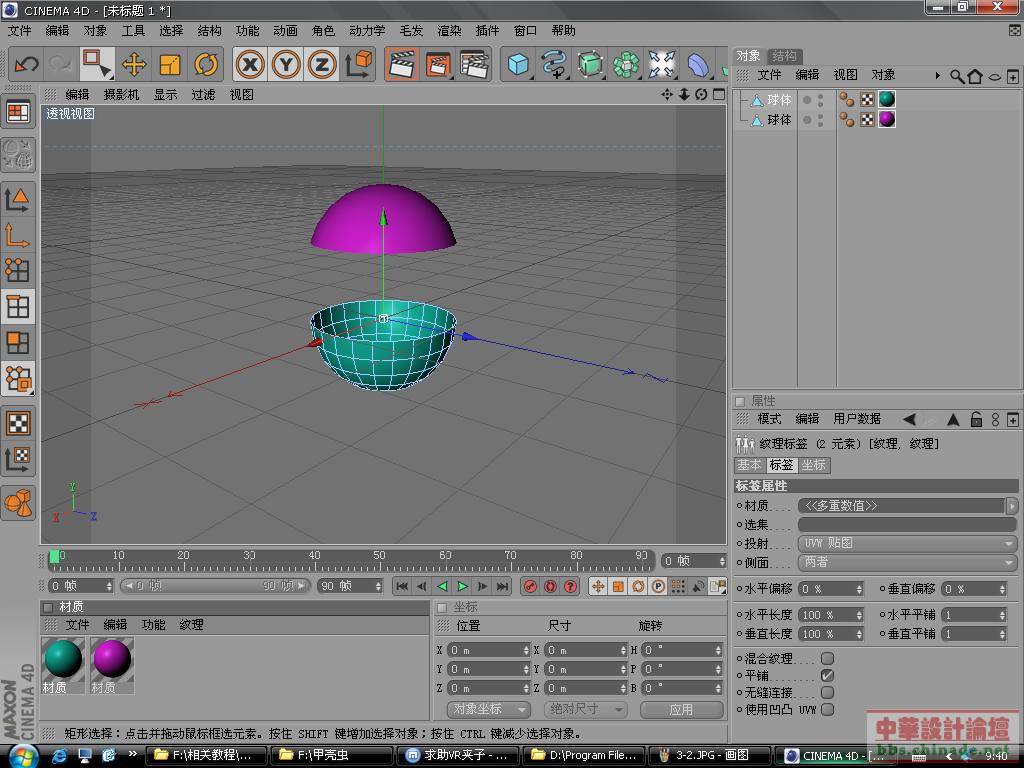Jump to the animation start
The height and width of the screenshot is (768, 1024).
[x=402, y=586]
